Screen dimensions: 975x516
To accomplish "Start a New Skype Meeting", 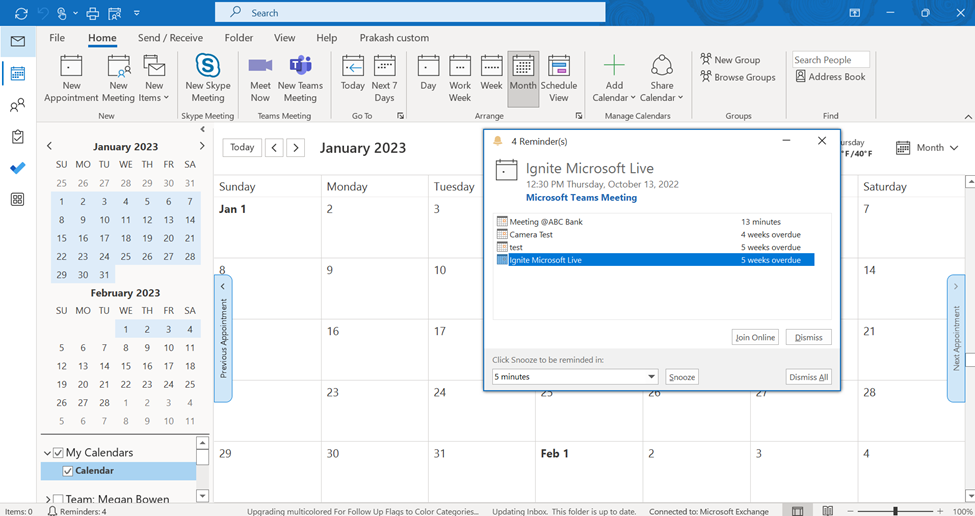I will click(x=208, y=78).
